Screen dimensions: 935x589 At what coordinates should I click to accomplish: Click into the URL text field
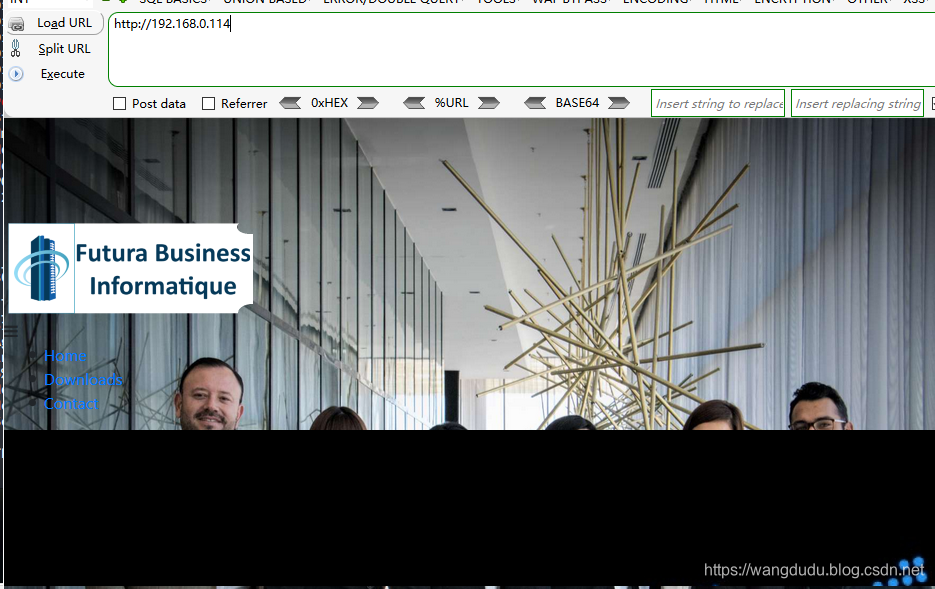[522, 49]
